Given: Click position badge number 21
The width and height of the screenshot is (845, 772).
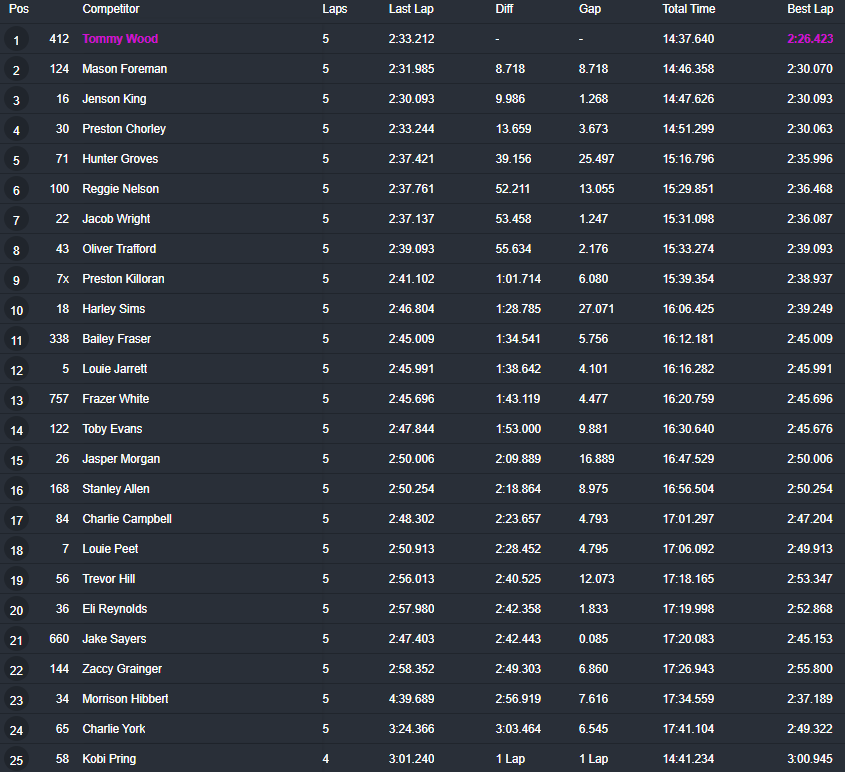Looking at the screenshot, I should point(16,640).
